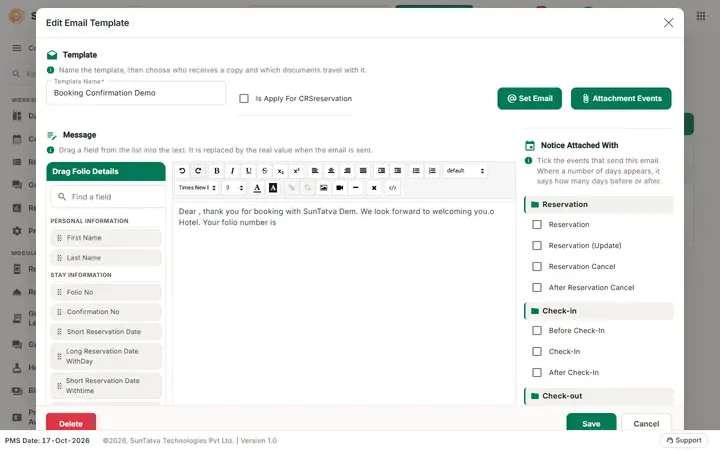Apply subscript formatting
The image size is (720, 450).
pos(281,171)
